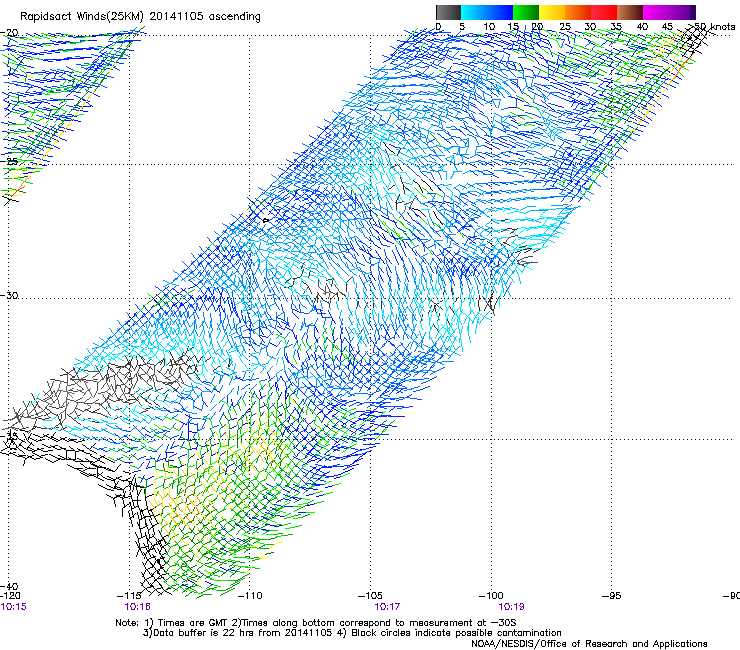Viewport: 740px width, 650px height.
Task: Click the yellow 20-25 knots color segment
Action: point(552,12)
